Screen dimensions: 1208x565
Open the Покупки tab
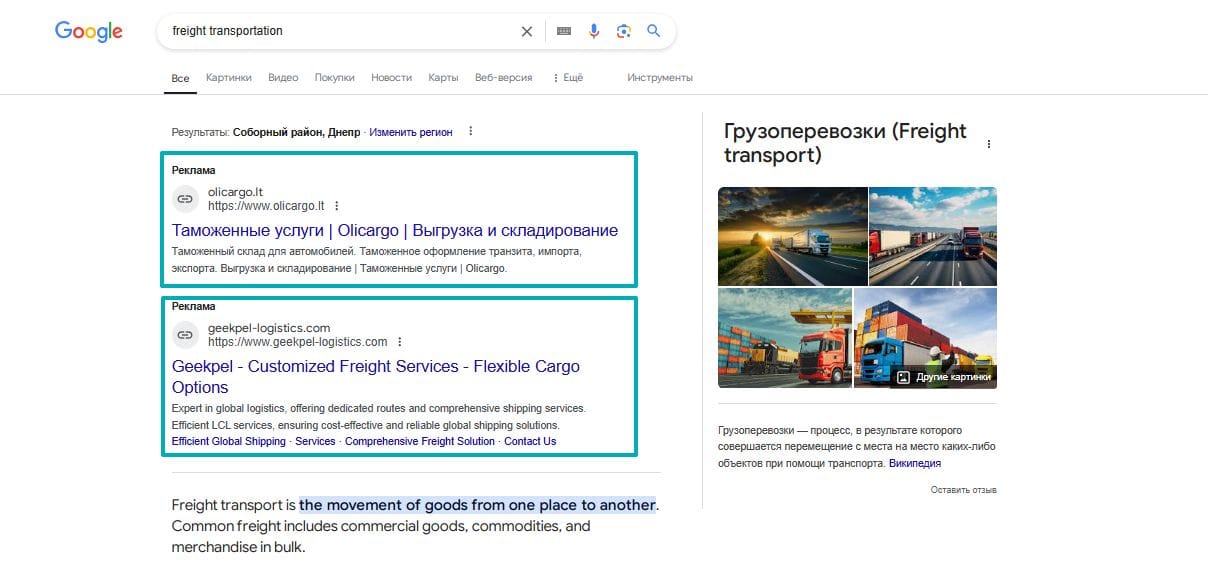tap(335, 77)
